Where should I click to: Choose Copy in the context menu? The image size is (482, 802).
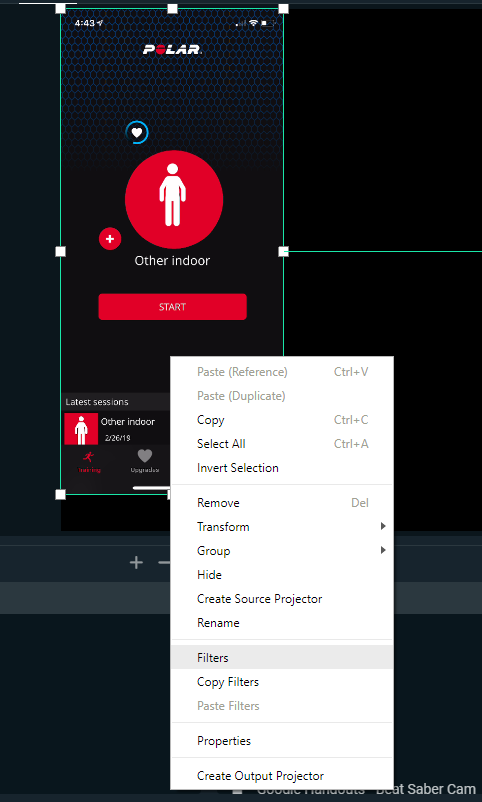pyautogui.click(x=282, y=420)
